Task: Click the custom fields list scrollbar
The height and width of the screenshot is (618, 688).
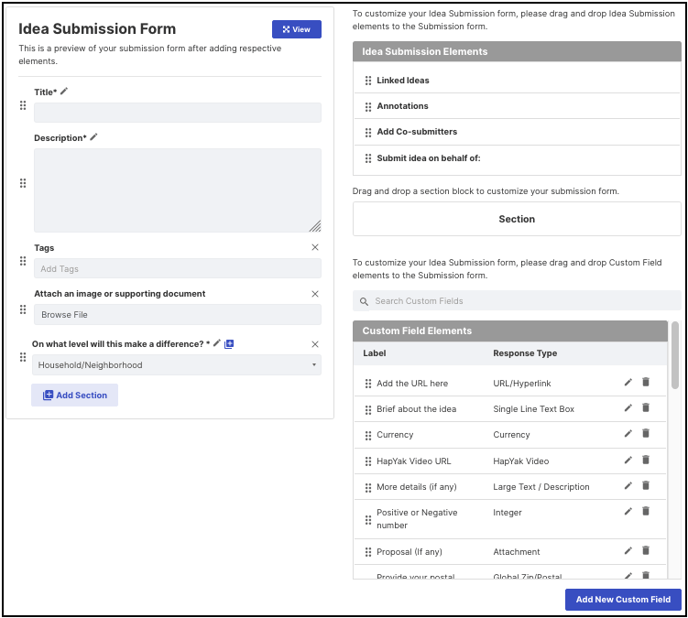Action: point(675,356)
